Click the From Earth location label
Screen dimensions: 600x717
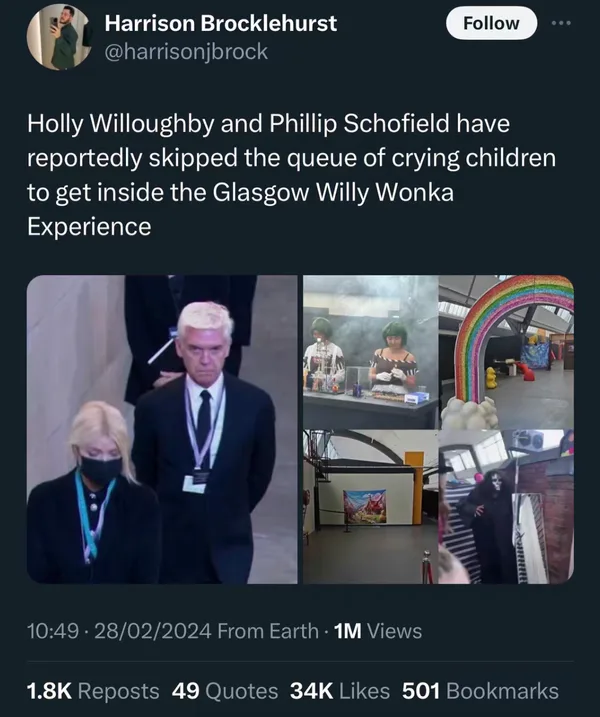268,631
